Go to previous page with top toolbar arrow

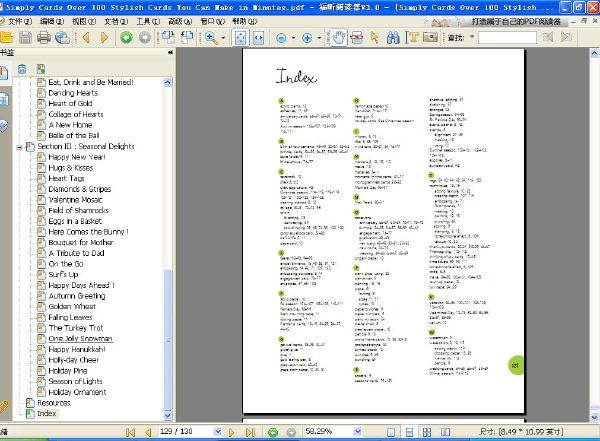coord(86,38)
